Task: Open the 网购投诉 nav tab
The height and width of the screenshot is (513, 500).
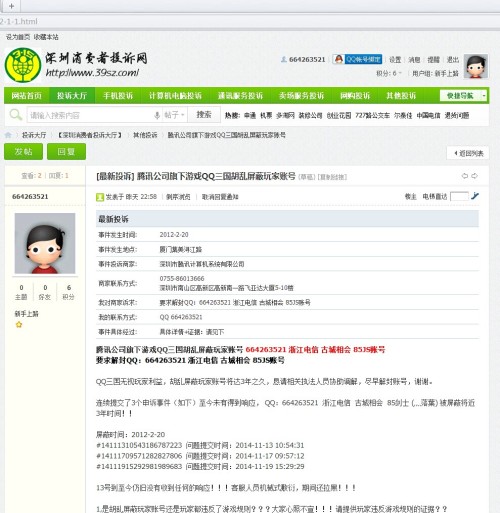Action: [x=355, y=96]
